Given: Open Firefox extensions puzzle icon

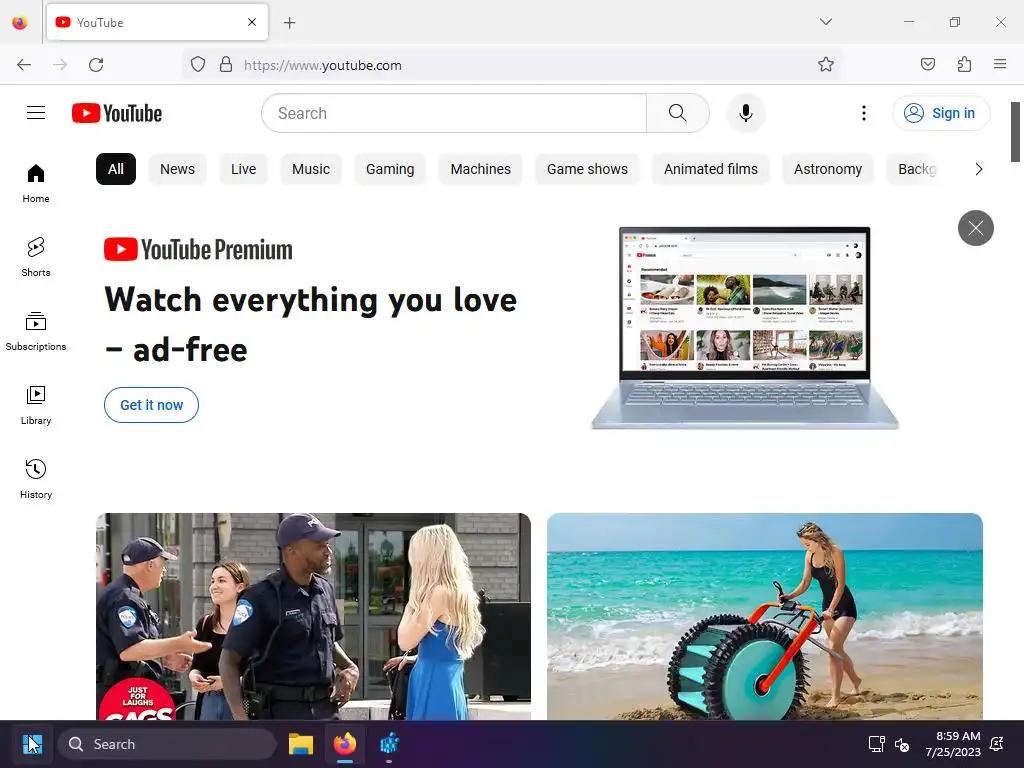Looking at the screenshot, I should [964, 64].
